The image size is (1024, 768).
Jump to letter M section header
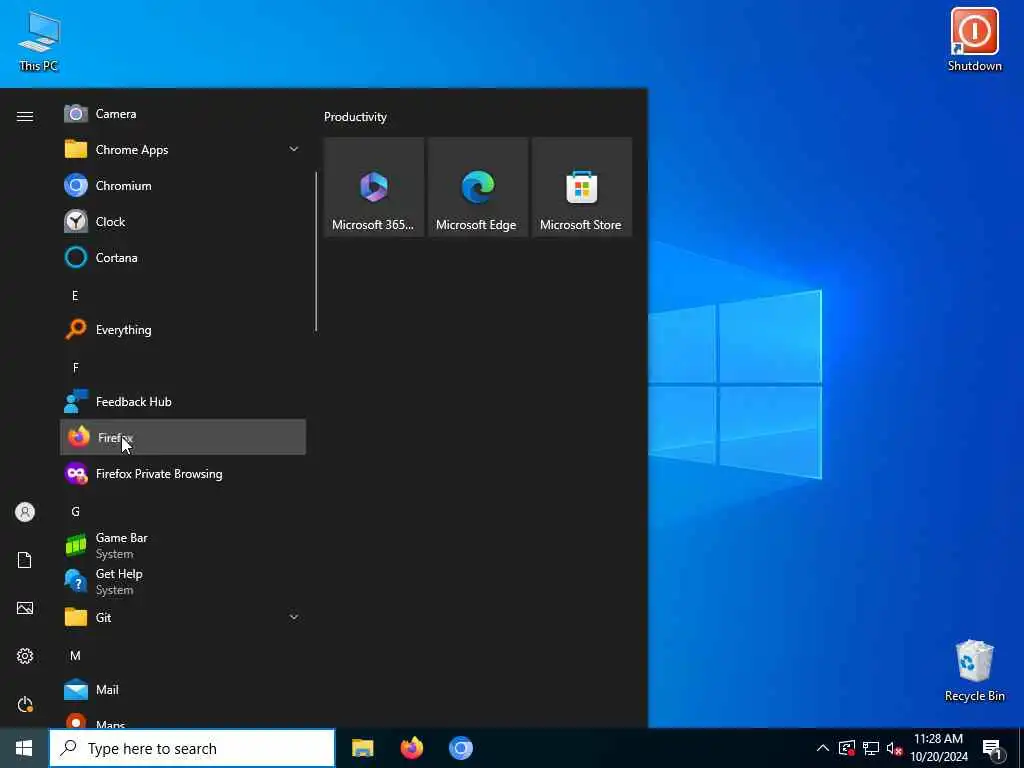click(75, 656)
